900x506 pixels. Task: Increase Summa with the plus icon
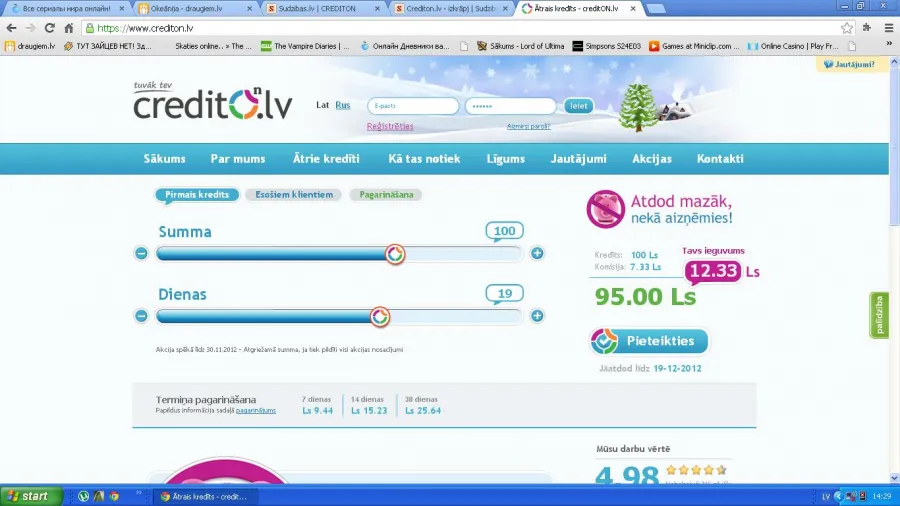coord(537,253)
